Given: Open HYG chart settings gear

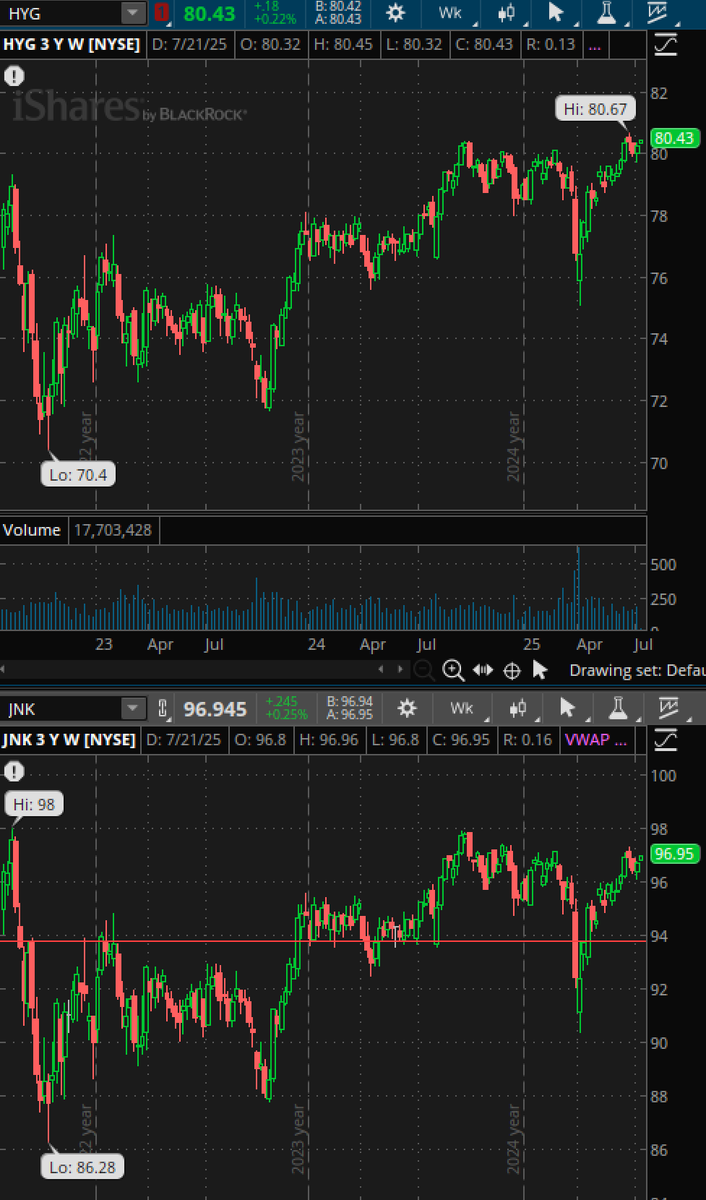Looking at the screenshot, I should pyautogui.click(x=396, y=13).
